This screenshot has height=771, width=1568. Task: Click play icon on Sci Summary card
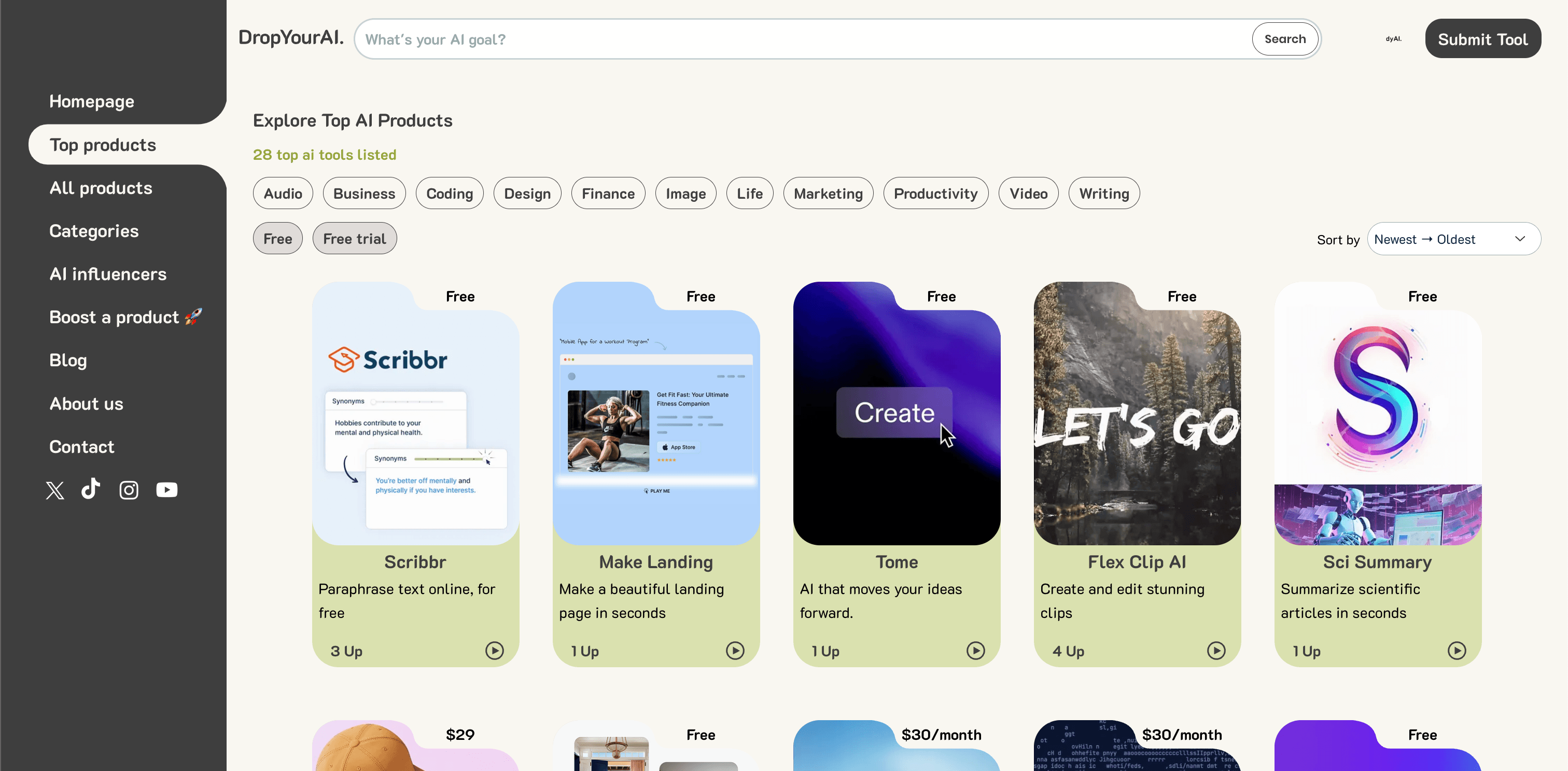tap(1456, 651)
